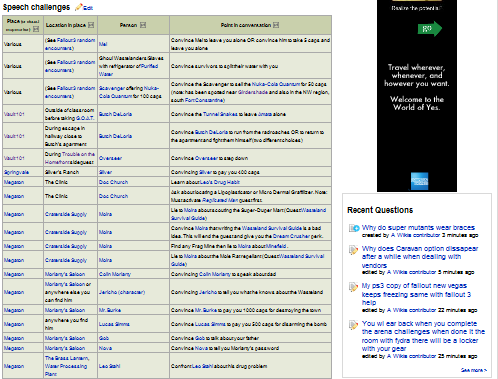The image size is (498, 379).
Task: Click the icon beside the super mutants braces question
Action: (354, 228)
